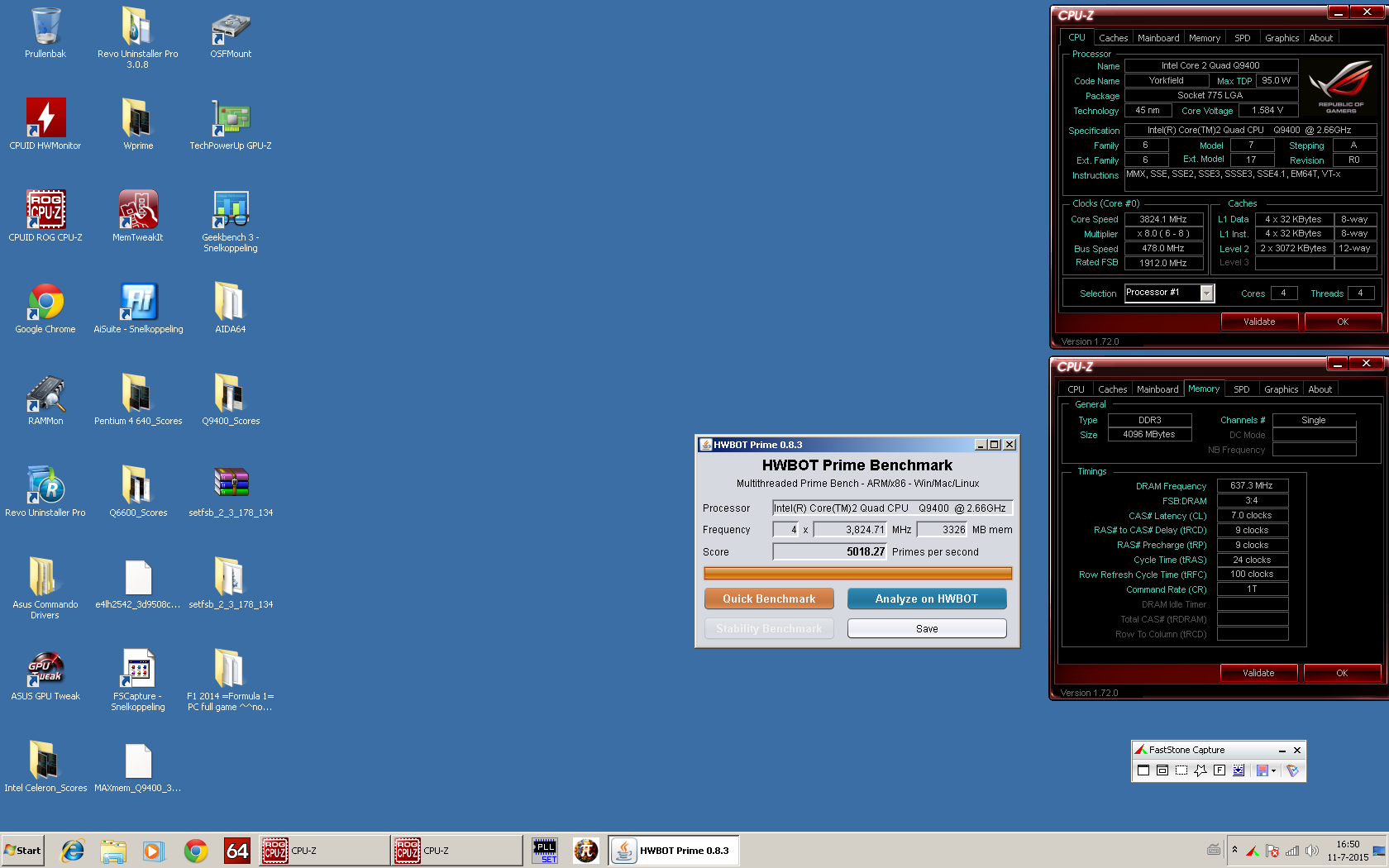Switch to Mainboard tab in top CPU-Z window
Screen dimensions: 1389x868
[1158, 38]
